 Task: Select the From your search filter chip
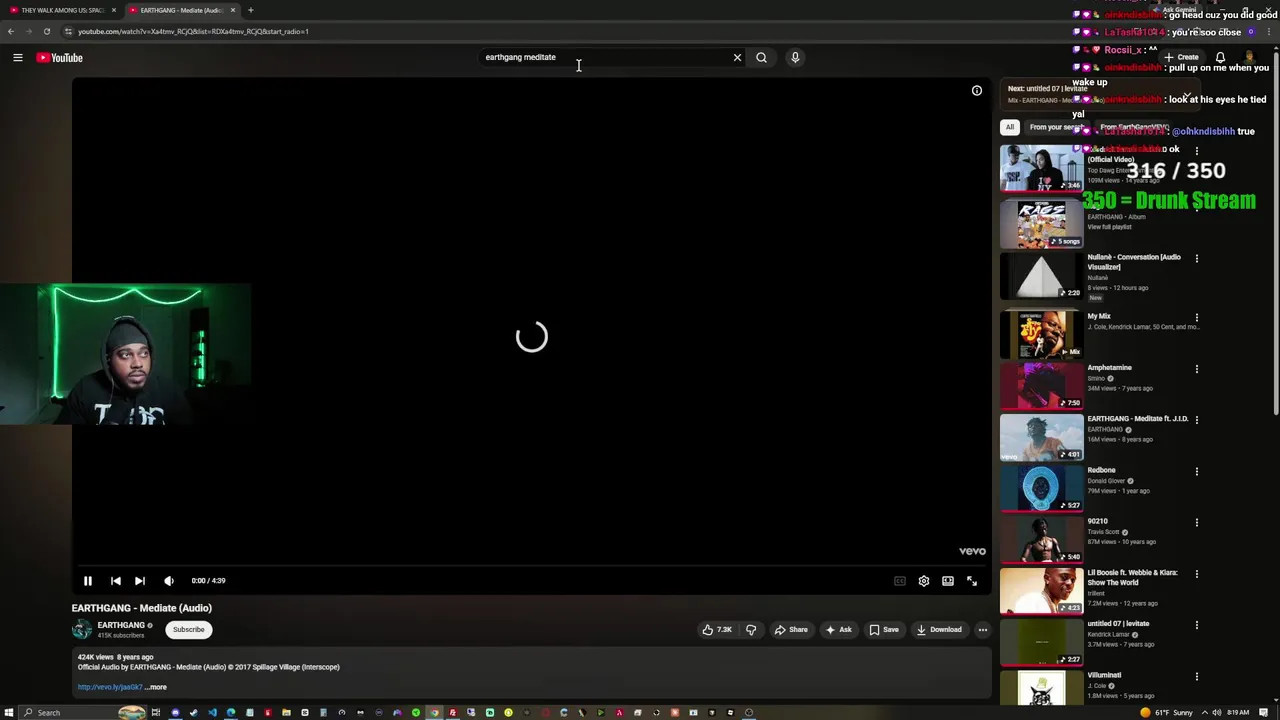1056,127
